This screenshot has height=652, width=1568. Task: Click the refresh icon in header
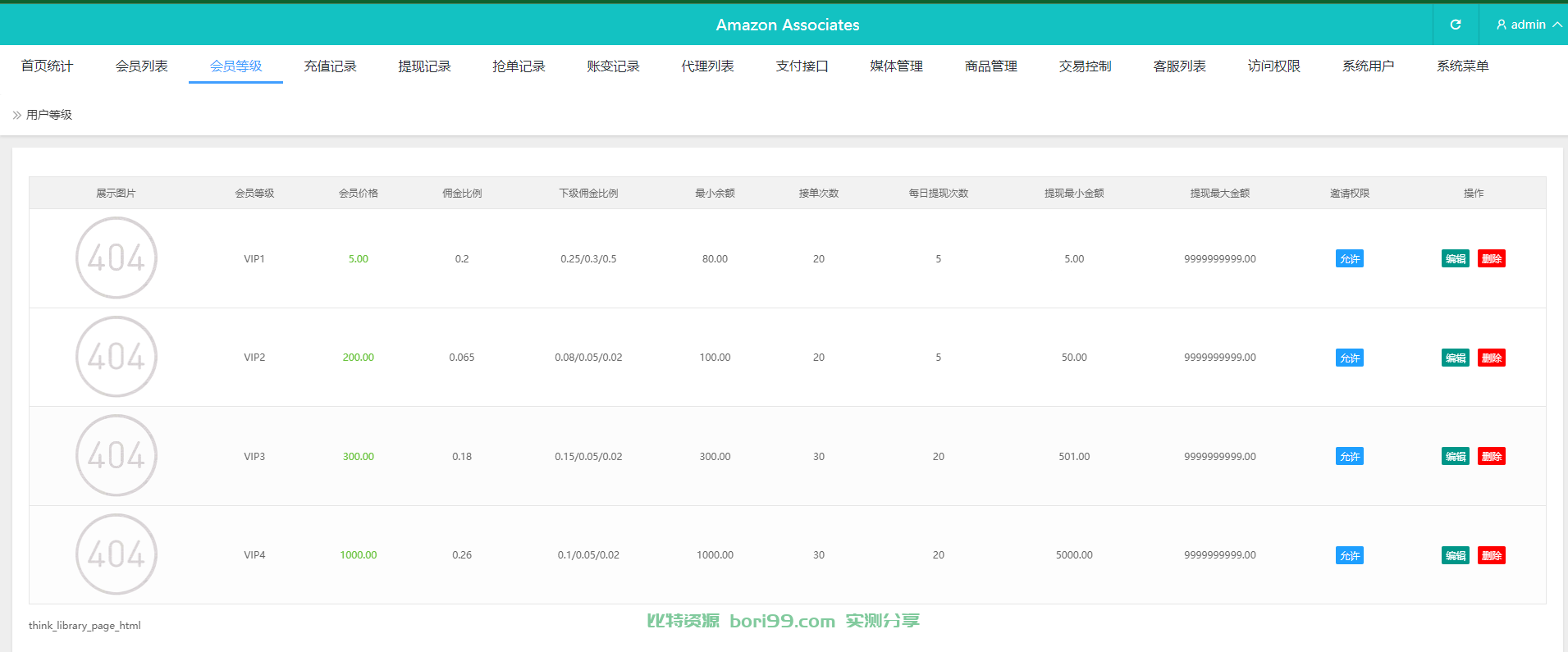[x=1455, y=25]
